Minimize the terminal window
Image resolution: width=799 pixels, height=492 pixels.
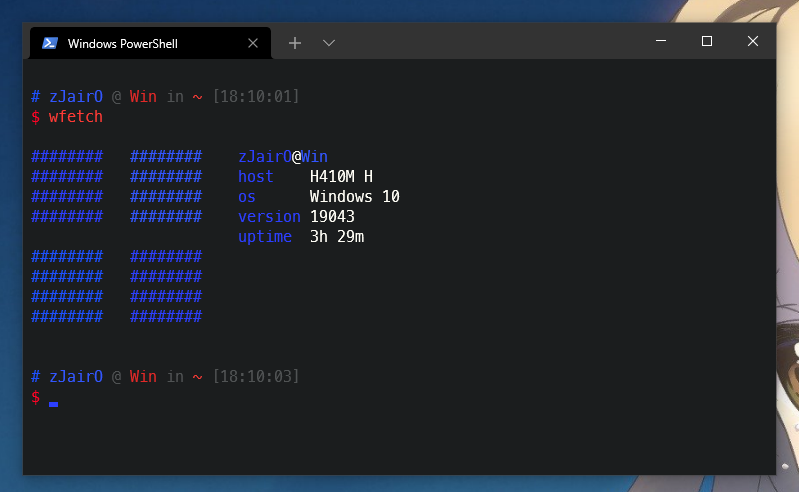click(661, 41)
